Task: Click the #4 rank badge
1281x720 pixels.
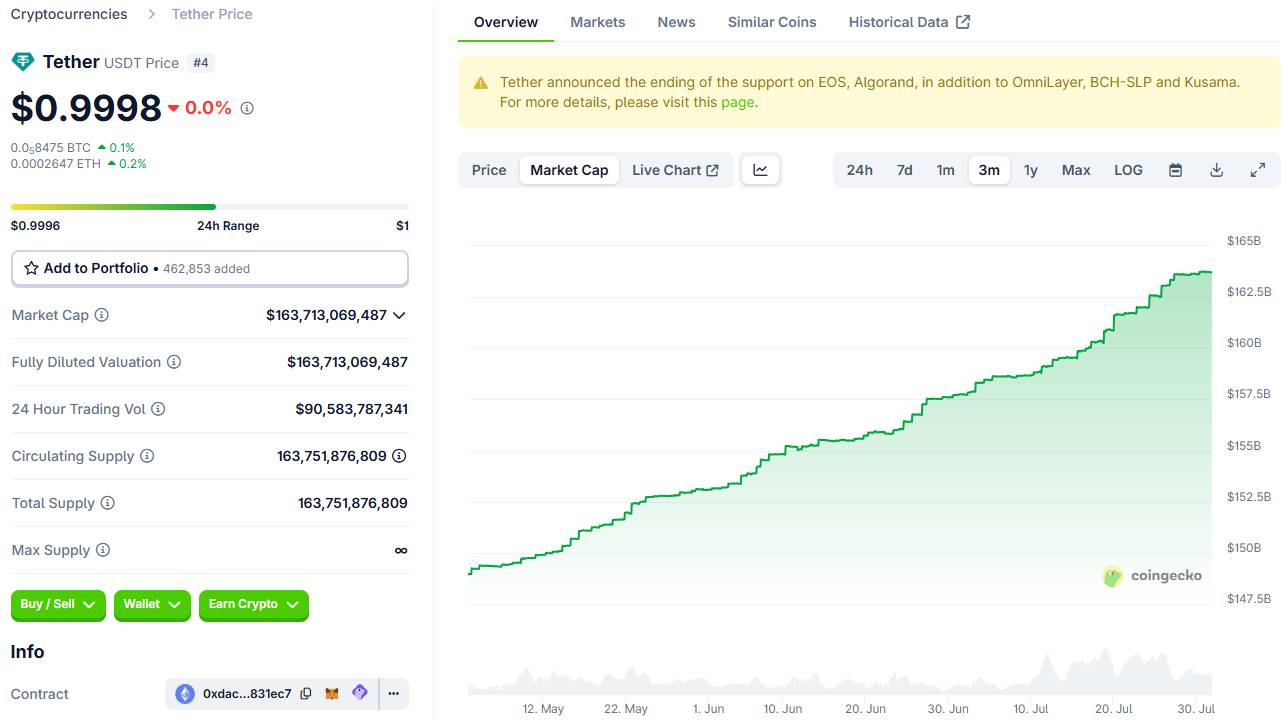Action: tap(201, 63)
